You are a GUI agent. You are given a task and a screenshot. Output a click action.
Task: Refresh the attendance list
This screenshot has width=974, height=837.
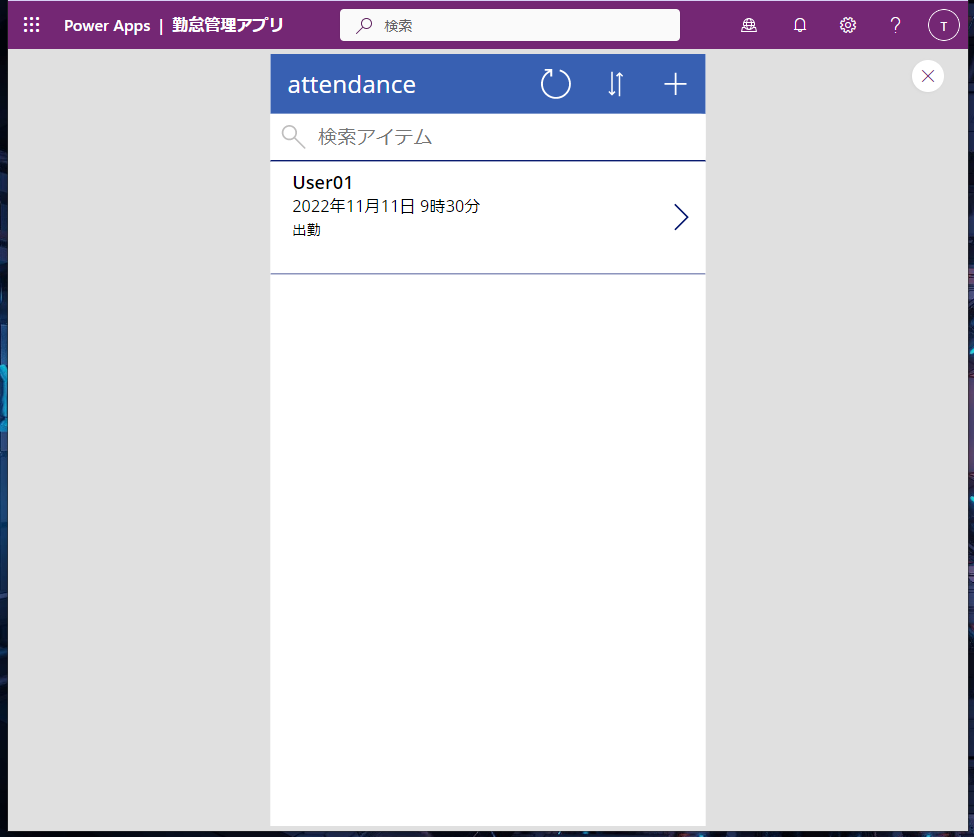[555, 84]
